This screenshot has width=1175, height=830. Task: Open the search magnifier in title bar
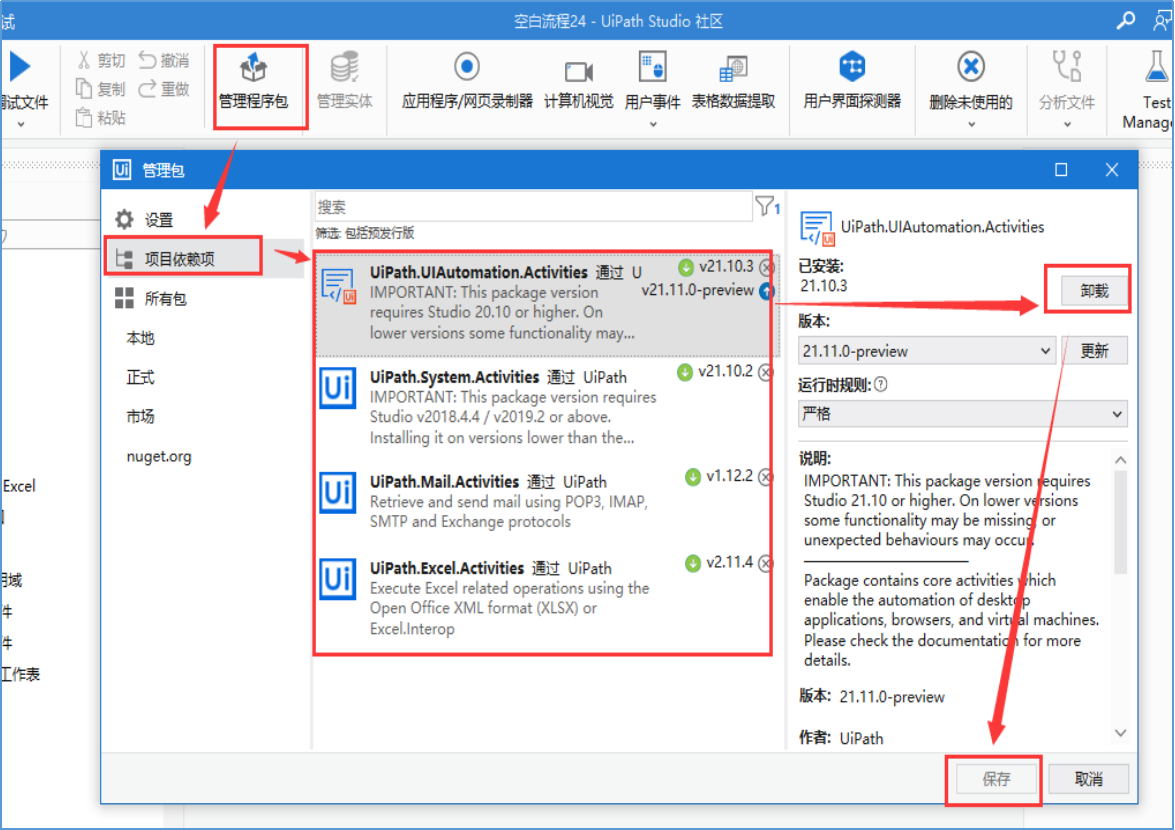[x=1126, y=20]
